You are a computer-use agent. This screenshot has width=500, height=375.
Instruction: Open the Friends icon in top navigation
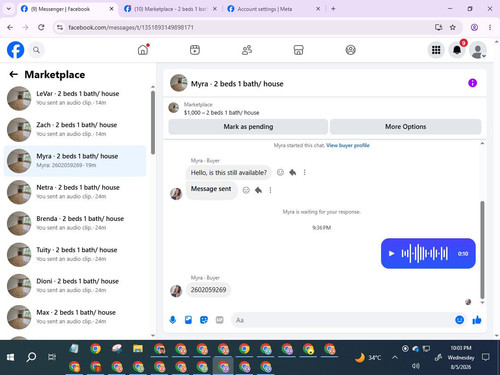[x=247, y=50]
